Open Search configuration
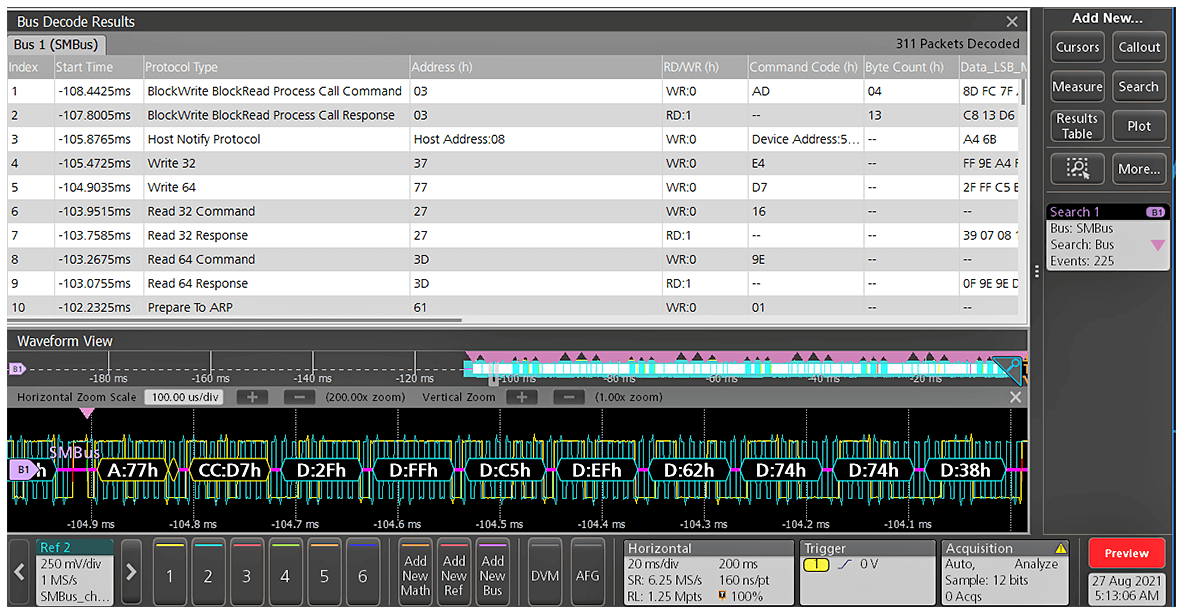Screen dimensions: 1181x614 coord(1139,87)
